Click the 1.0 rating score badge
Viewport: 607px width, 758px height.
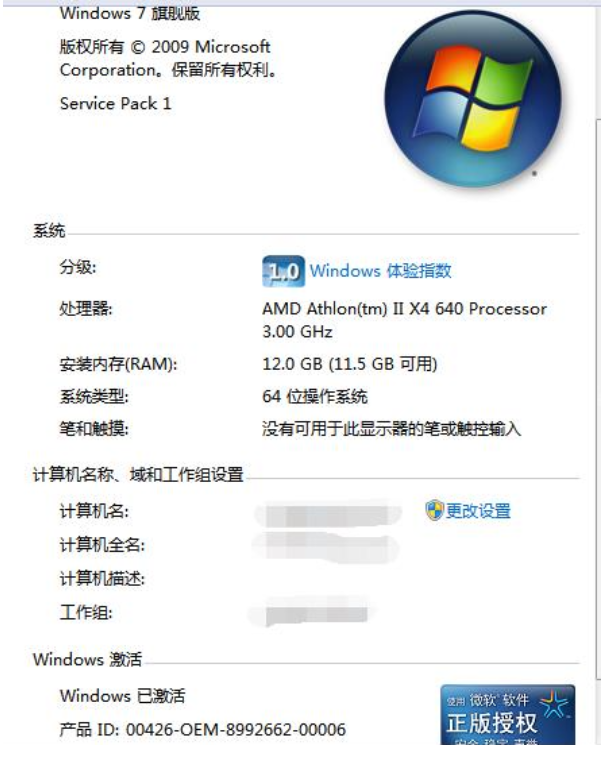coord(284,271)
